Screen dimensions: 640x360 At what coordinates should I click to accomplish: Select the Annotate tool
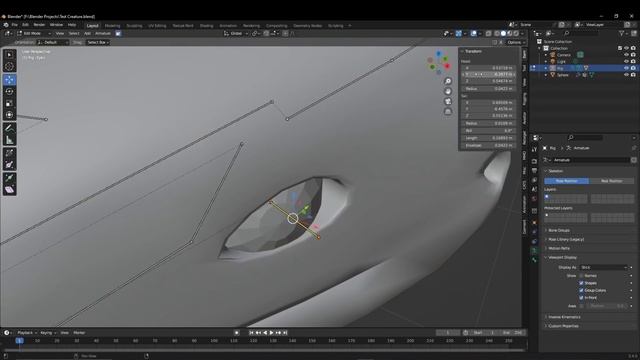(9, 128)
